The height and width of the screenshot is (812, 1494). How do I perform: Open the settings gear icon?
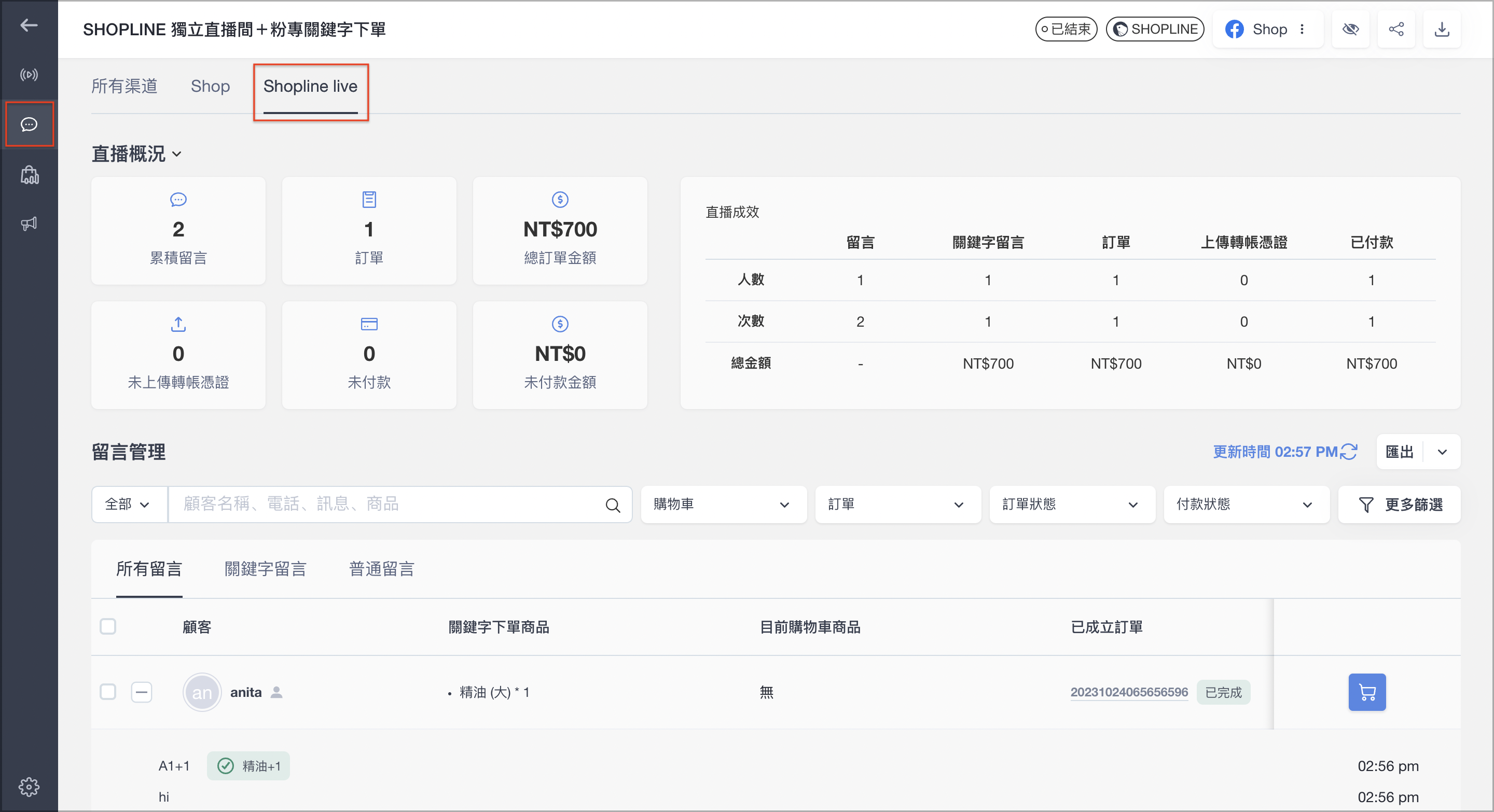(29, 787)
